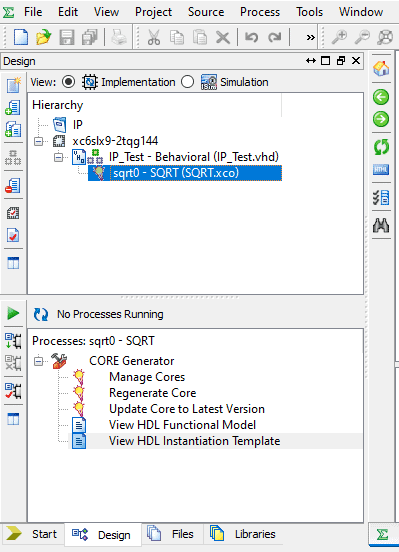Screen dimensions: 399x552
Task: Click the Save toolbar icon
Action: (67, 37)
